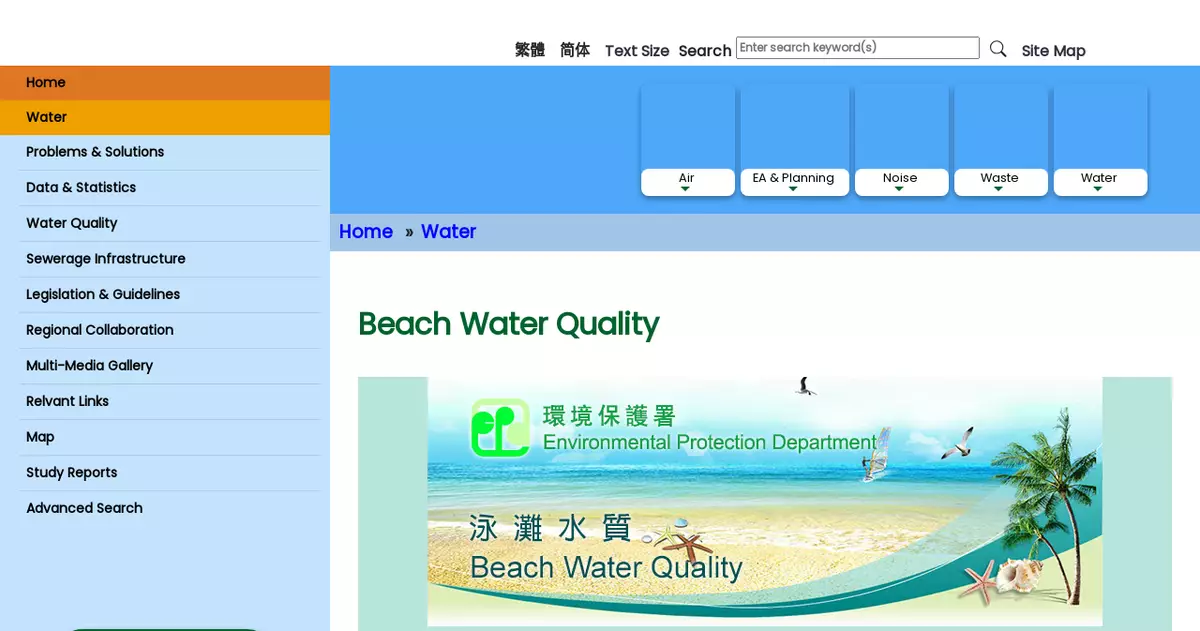Screen dimensions: 1200x631
Task: Open Data & Statistics sidebar item
Action: click(x=81, y=188)
